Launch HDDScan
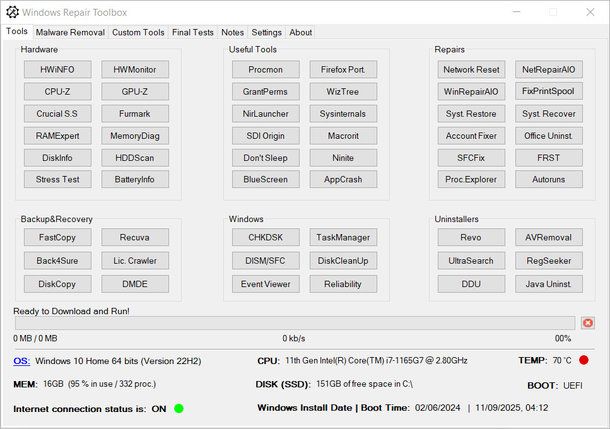This screenshot has height=429, width=610. (135, 158)
